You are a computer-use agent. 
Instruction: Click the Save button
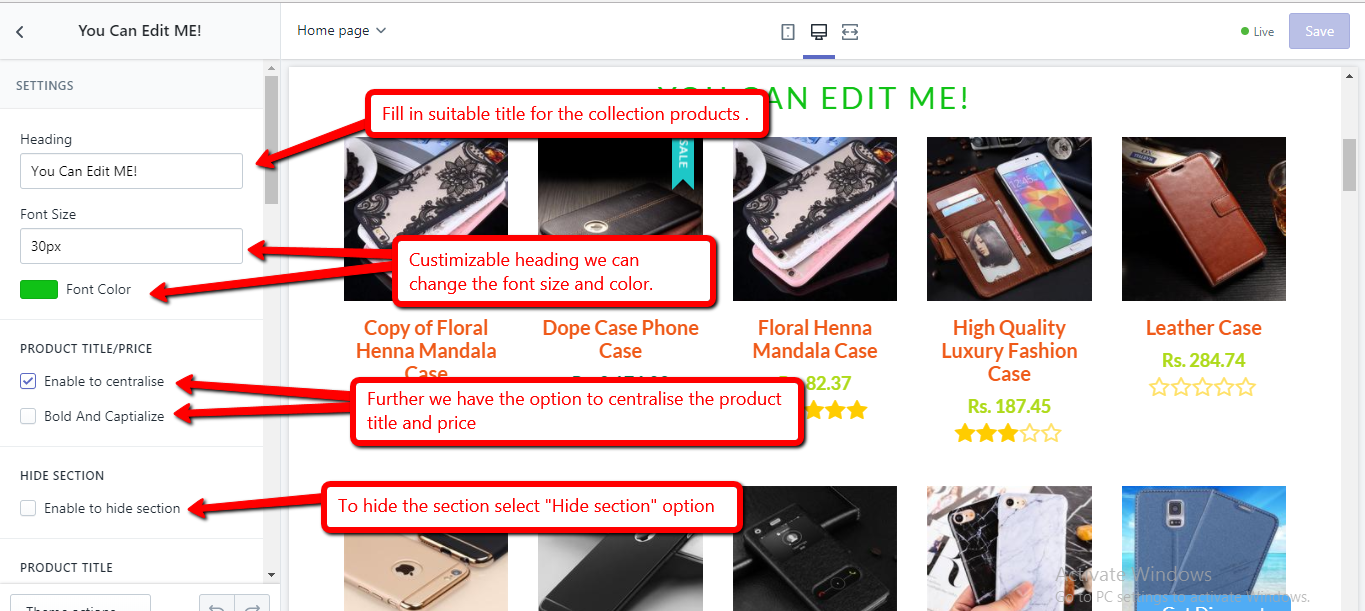coord(1319,31)
